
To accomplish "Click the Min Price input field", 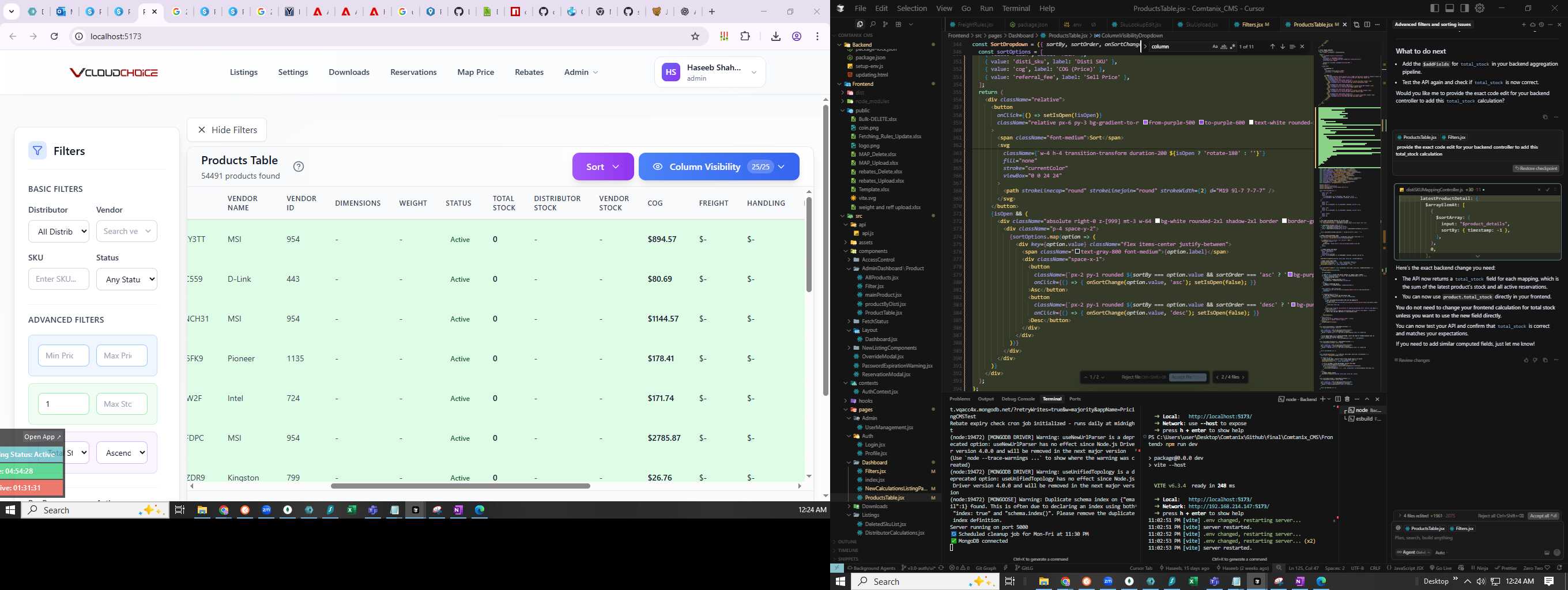I will 63,355.
